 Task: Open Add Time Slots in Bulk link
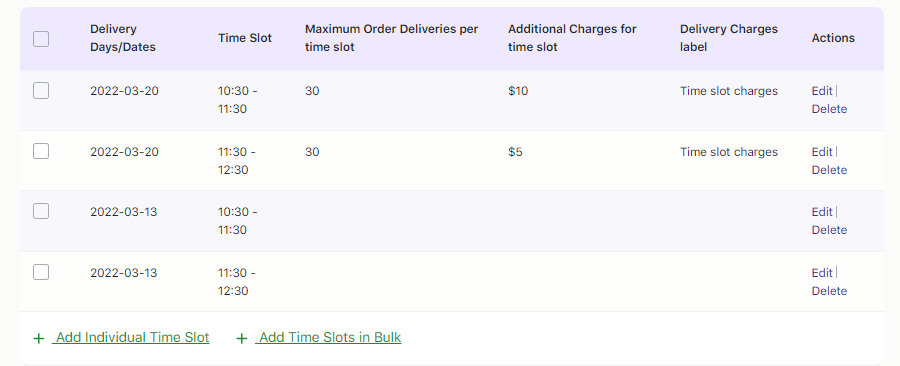[328, 337]
